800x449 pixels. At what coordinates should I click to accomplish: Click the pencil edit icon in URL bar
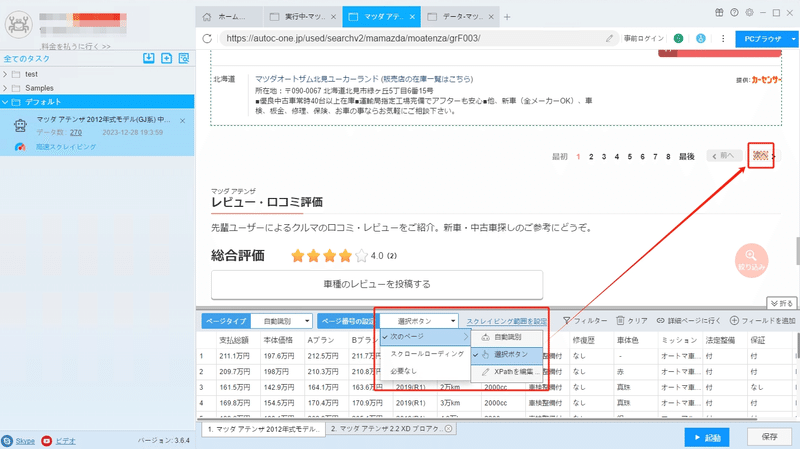point(609,38)
